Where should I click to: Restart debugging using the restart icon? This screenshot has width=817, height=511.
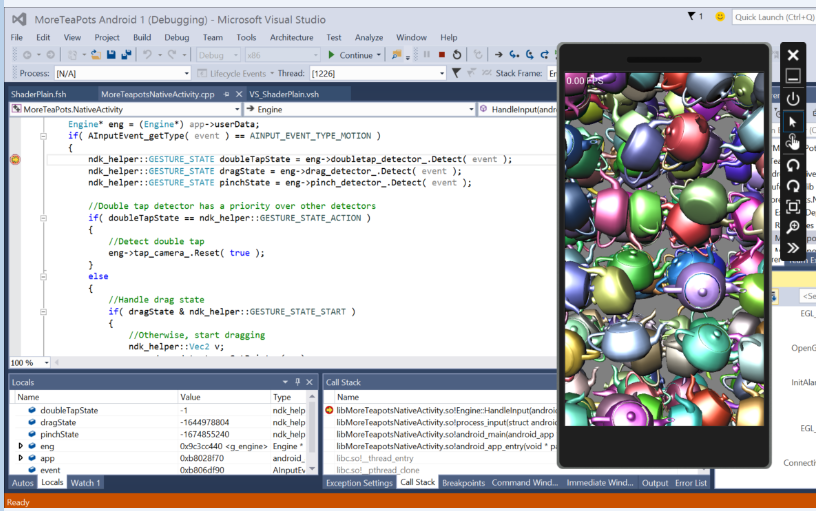point(457,55)
